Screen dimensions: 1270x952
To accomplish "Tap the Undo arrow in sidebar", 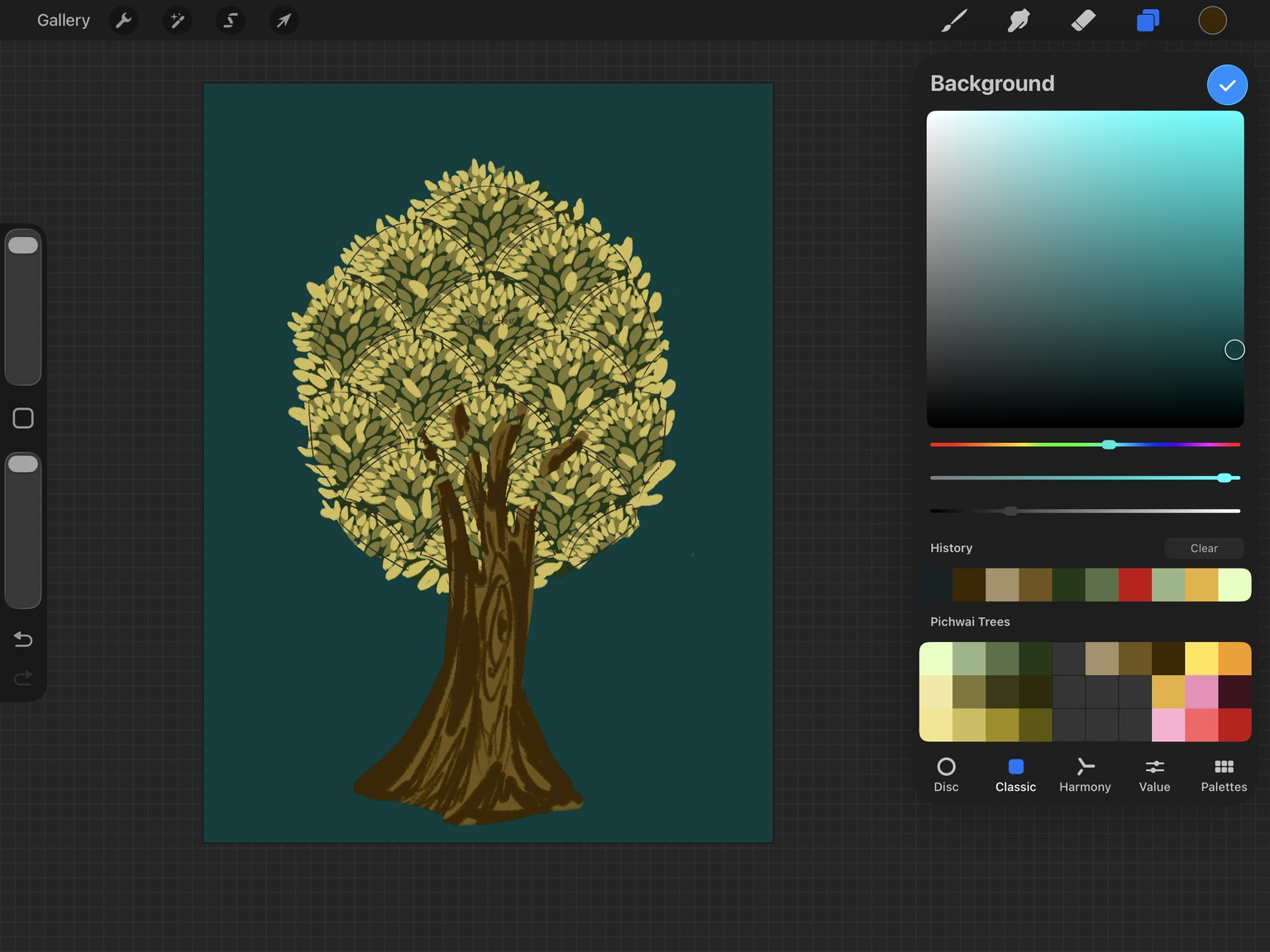I will (x=23, y=639).
